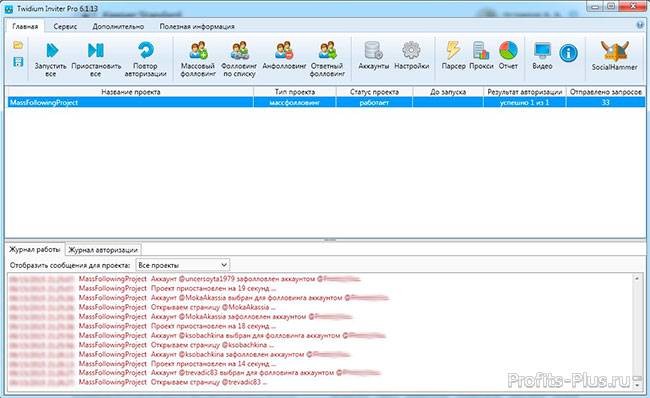Click the Twidium app icon in title bar
The image size is (650, 398).
[9, 9]
